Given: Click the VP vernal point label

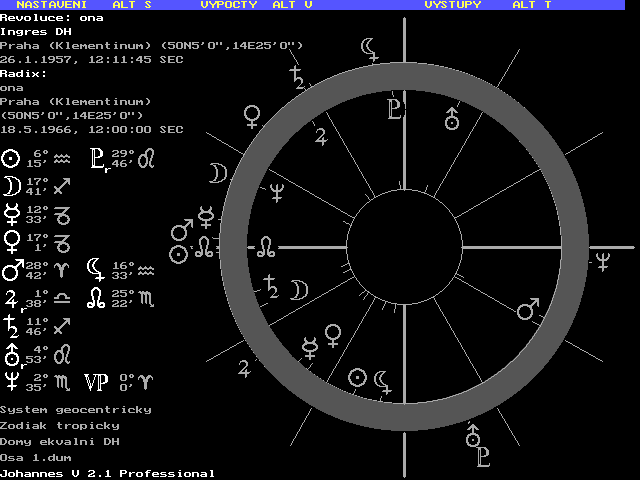Looking at the screenshot, I should [97, 380].
